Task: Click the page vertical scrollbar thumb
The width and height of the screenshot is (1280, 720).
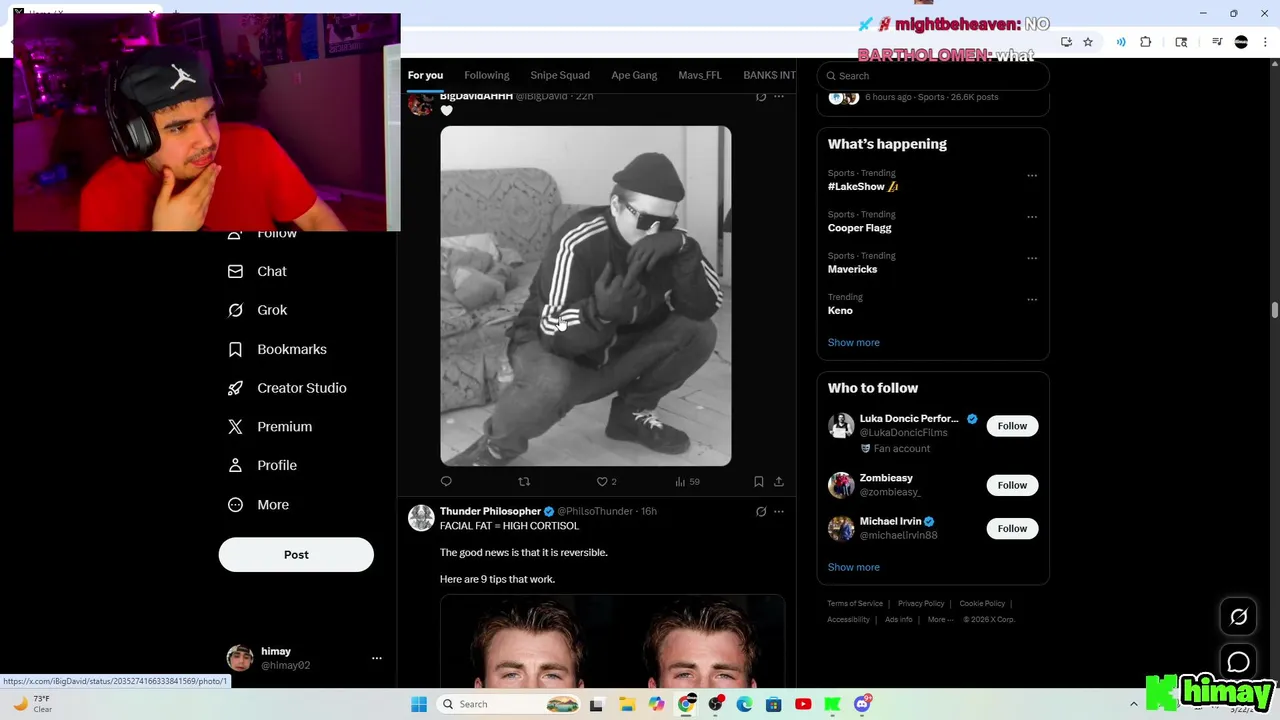Action: point(1275,310)
